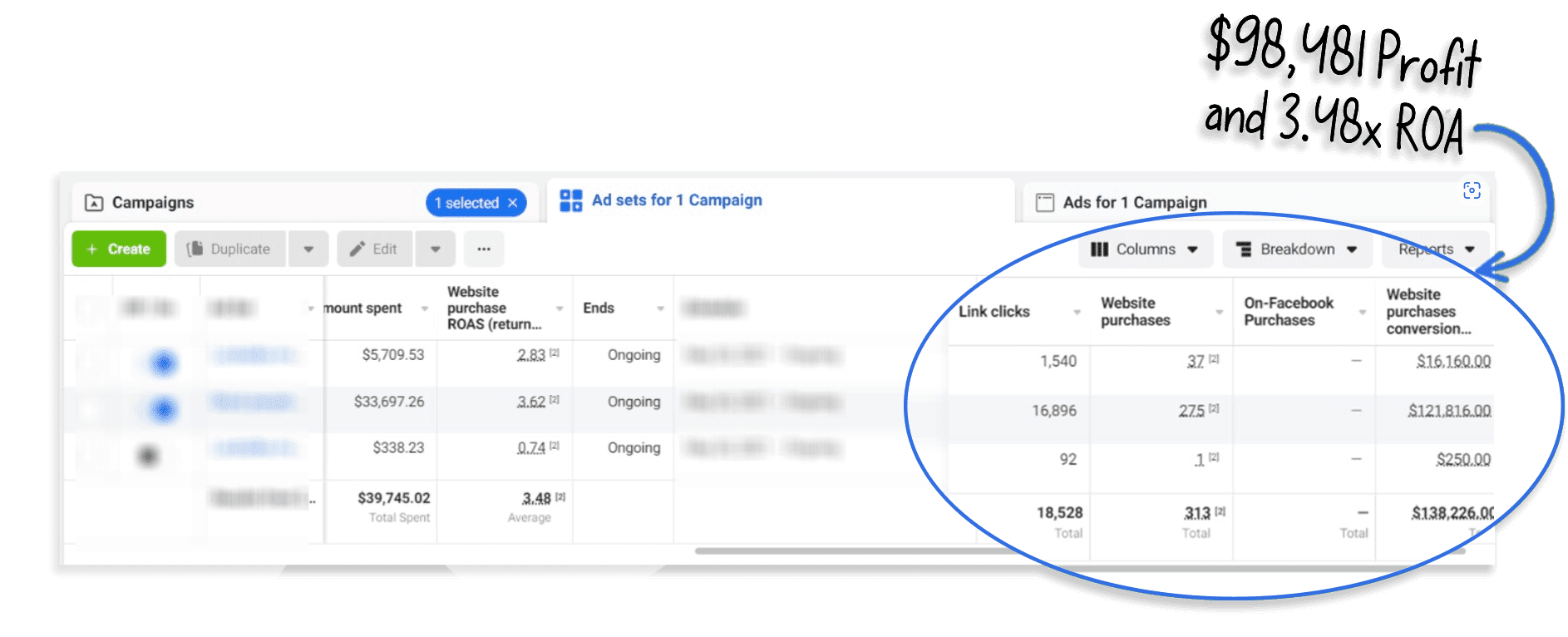Open the Link clicks column sort arrow
This screenshot has height=637, width=1568.
click(1077, 312)
